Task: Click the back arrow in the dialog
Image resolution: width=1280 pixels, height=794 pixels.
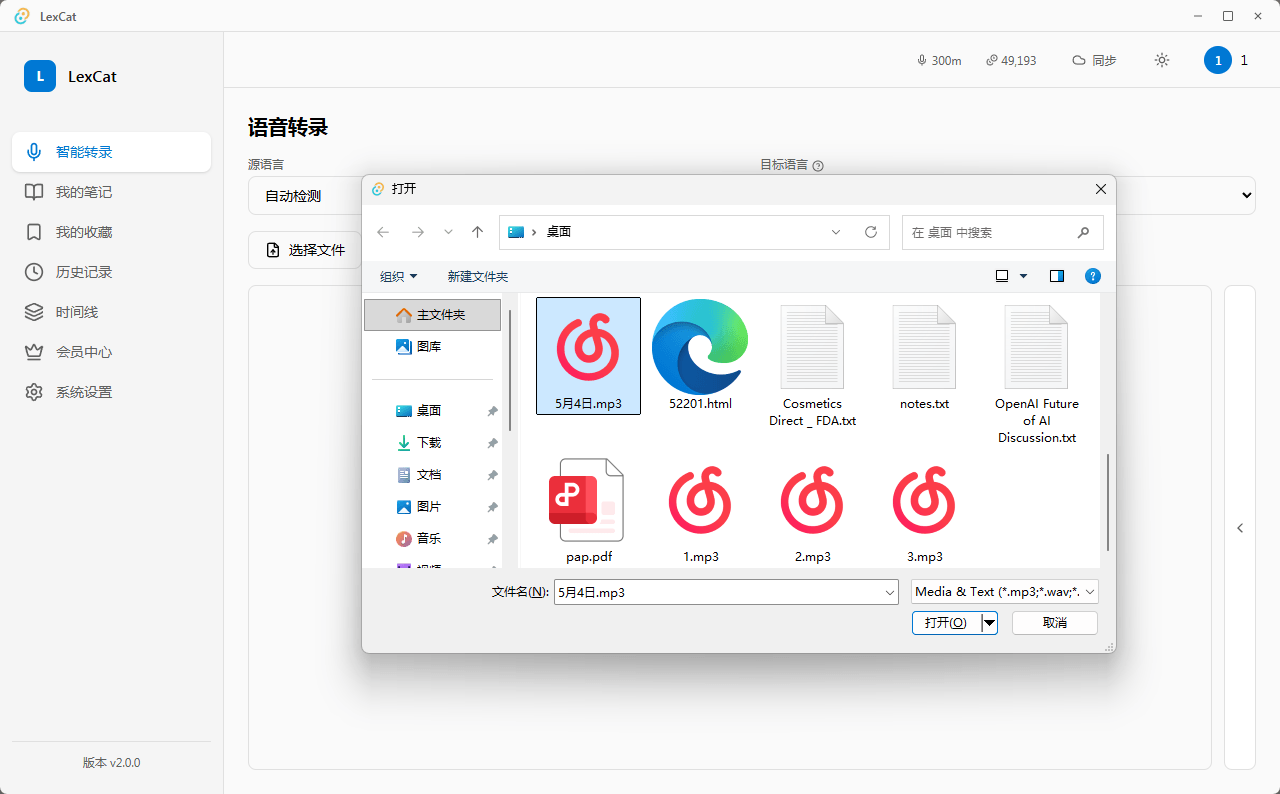Action: [x=383, y=232]
